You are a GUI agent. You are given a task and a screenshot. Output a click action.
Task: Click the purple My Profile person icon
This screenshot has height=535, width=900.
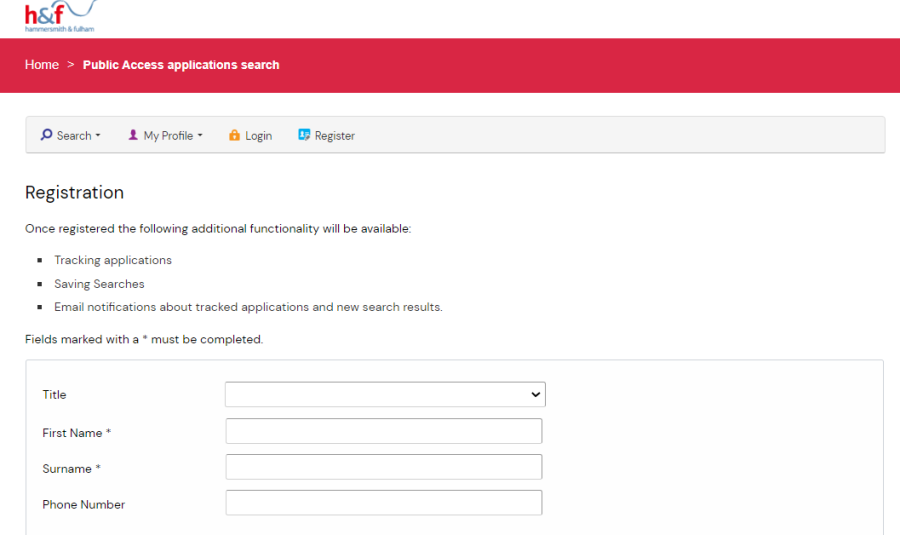pos(133,135)
